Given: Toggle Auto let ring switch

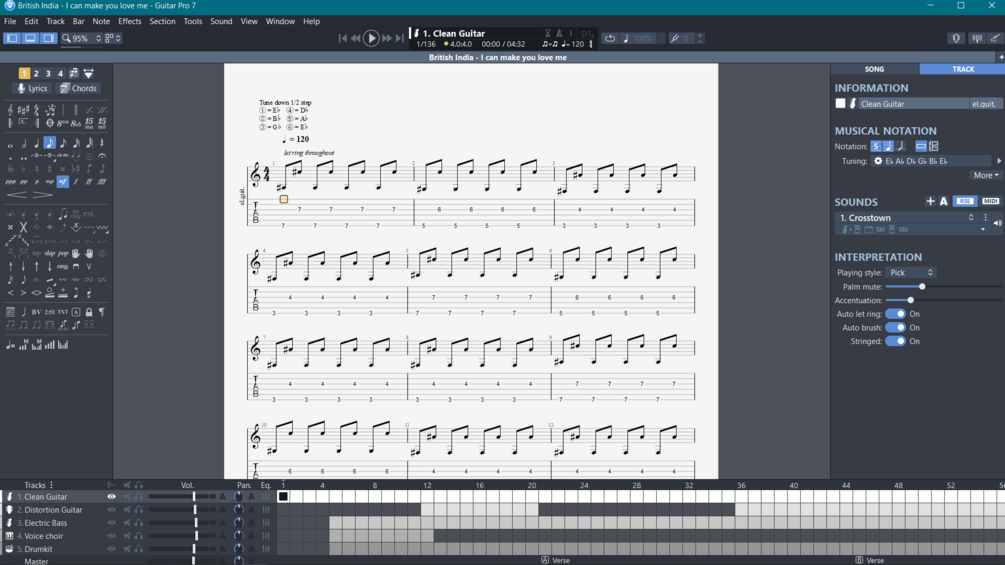Looking at the screenshot, I should point(895,314).
